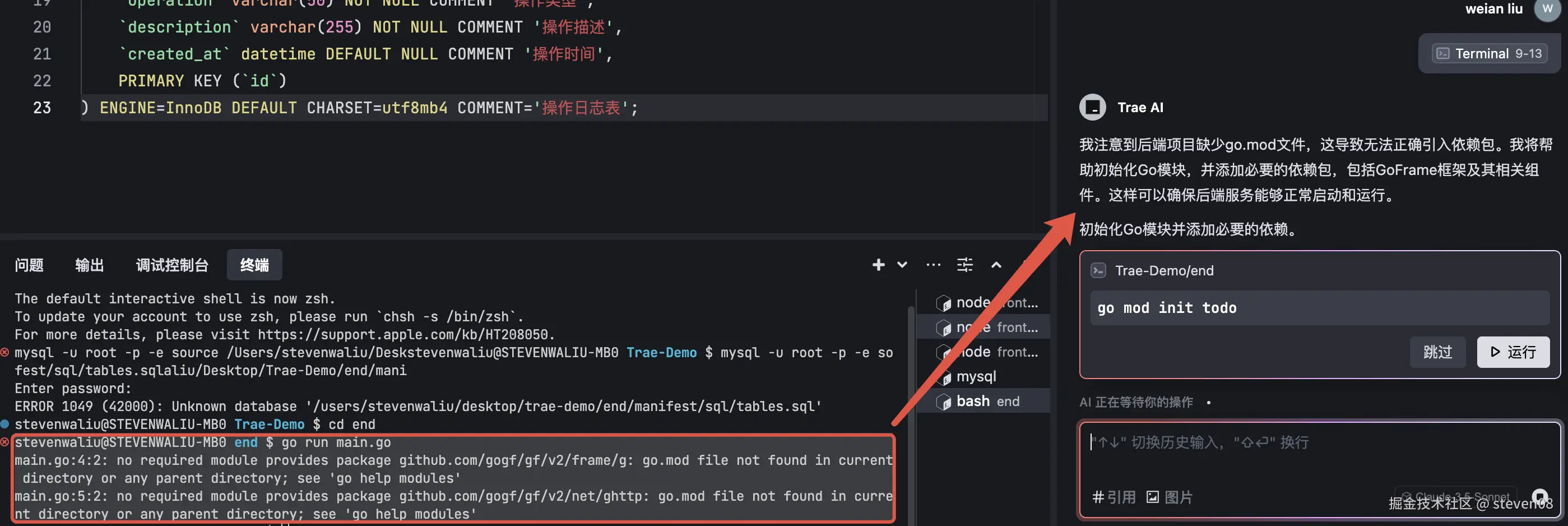Open the Terminal 9-13 context chip
Image resolution: width=1568 pixels, height=526 pixels.
[x=1490, y=54]
